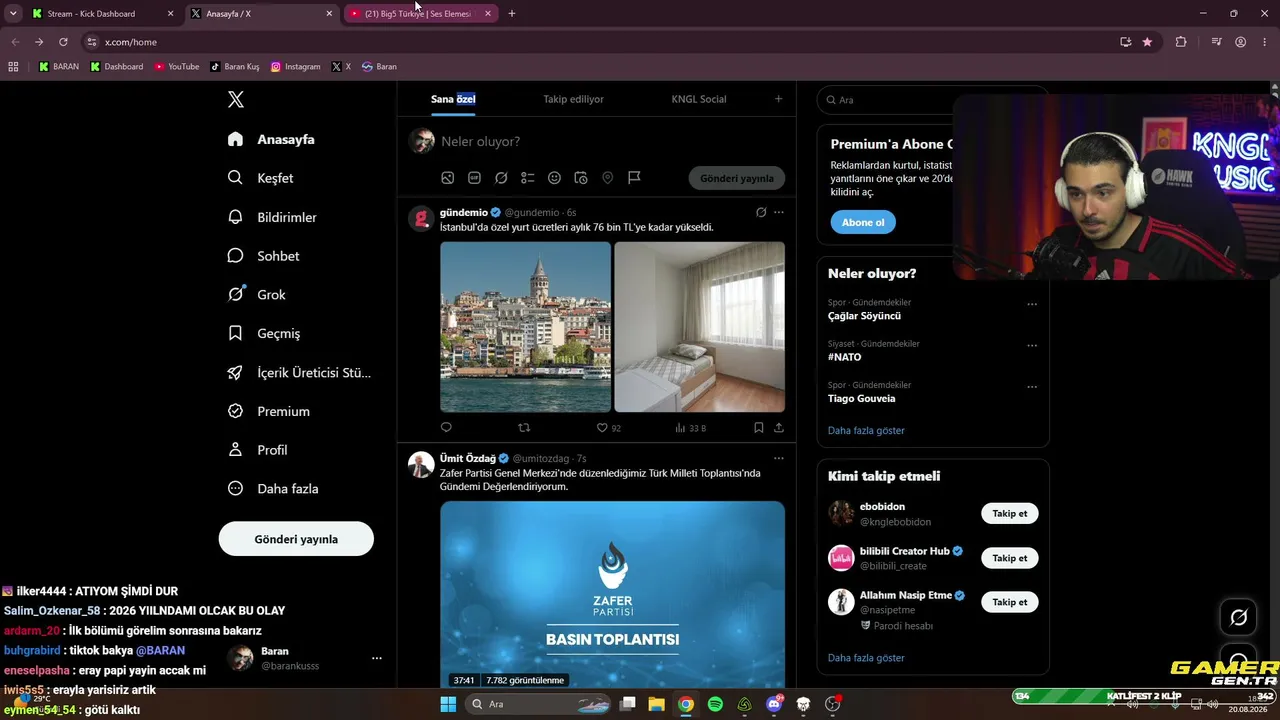1280x720 pixels.
Task: Click the X logo above the sidebar
Action: pyautogui.click(x=236, y=99)
